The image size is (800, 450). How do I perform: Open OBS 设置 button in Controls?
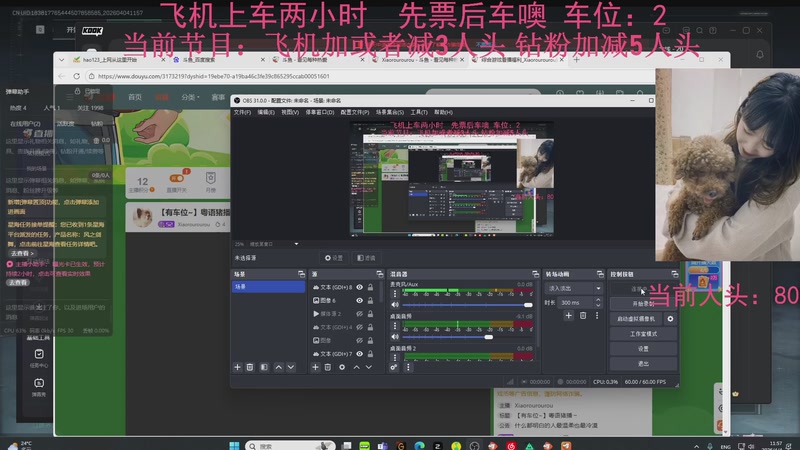pyautogui.click(x=643, y=349)
